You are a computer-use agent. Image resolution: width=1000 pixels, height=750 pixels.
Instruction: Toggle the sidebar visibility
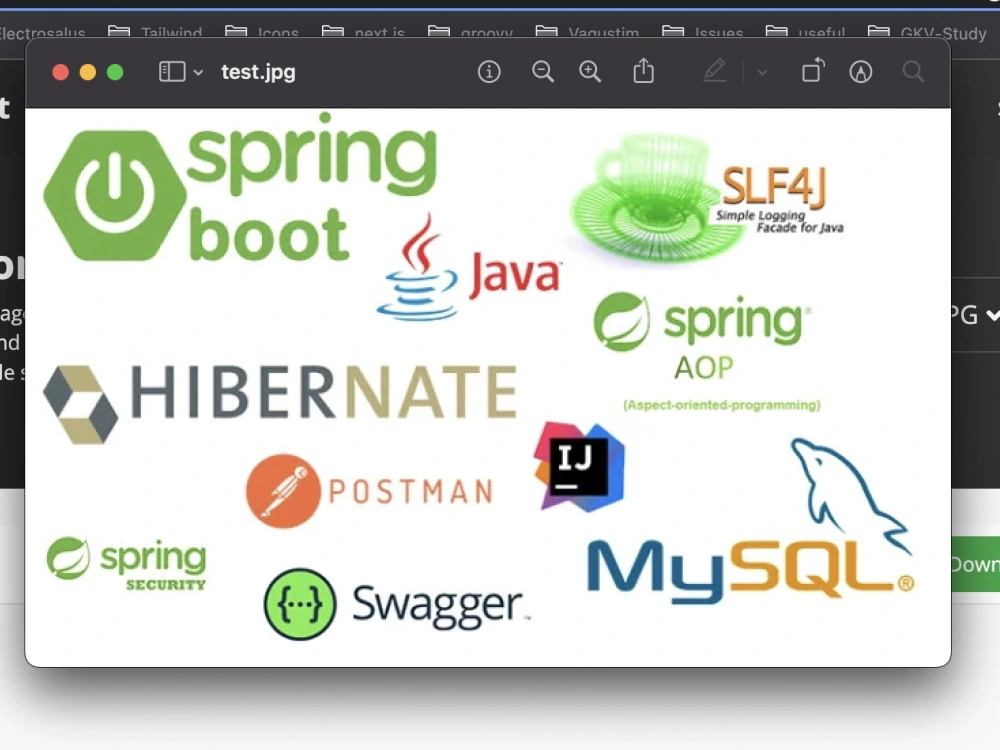[170, 71]
